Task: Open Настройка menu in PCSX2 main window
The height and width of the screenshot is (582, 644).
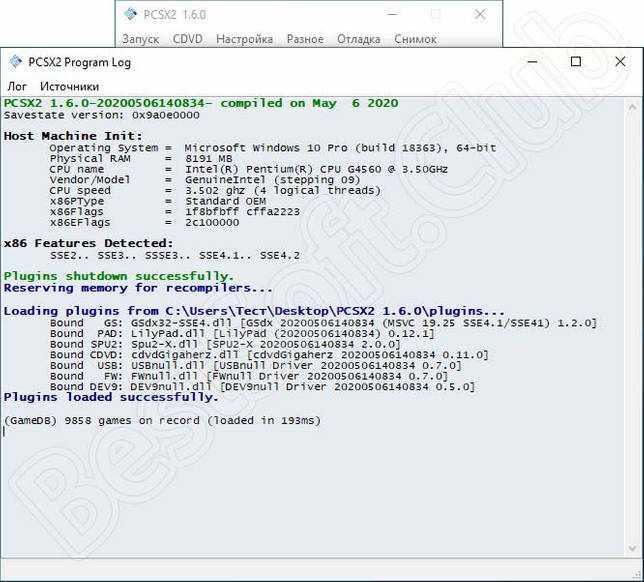Action: click(x=244, y=39)
